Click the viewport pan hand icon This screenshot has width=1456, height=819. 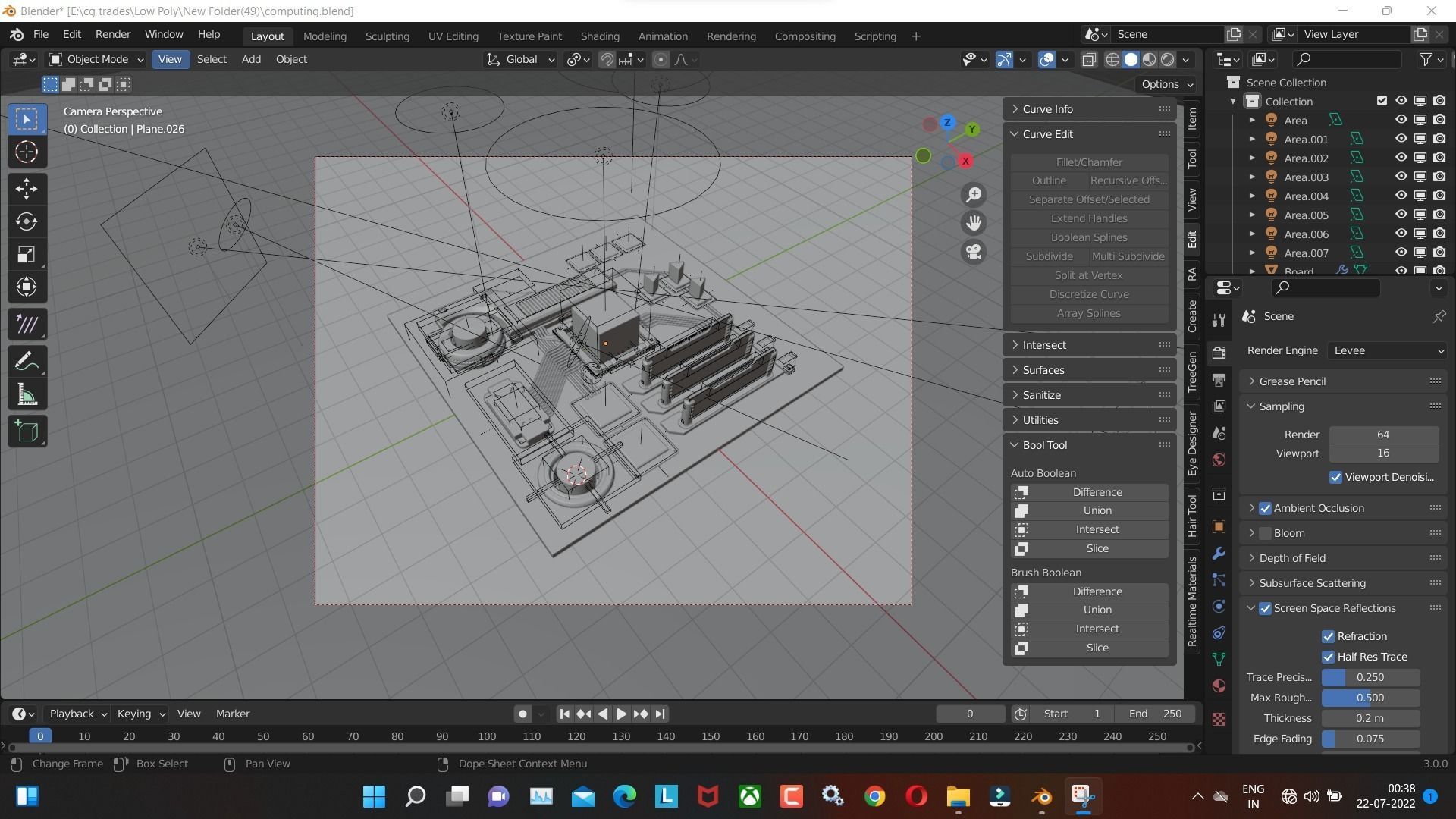point(974,223)
